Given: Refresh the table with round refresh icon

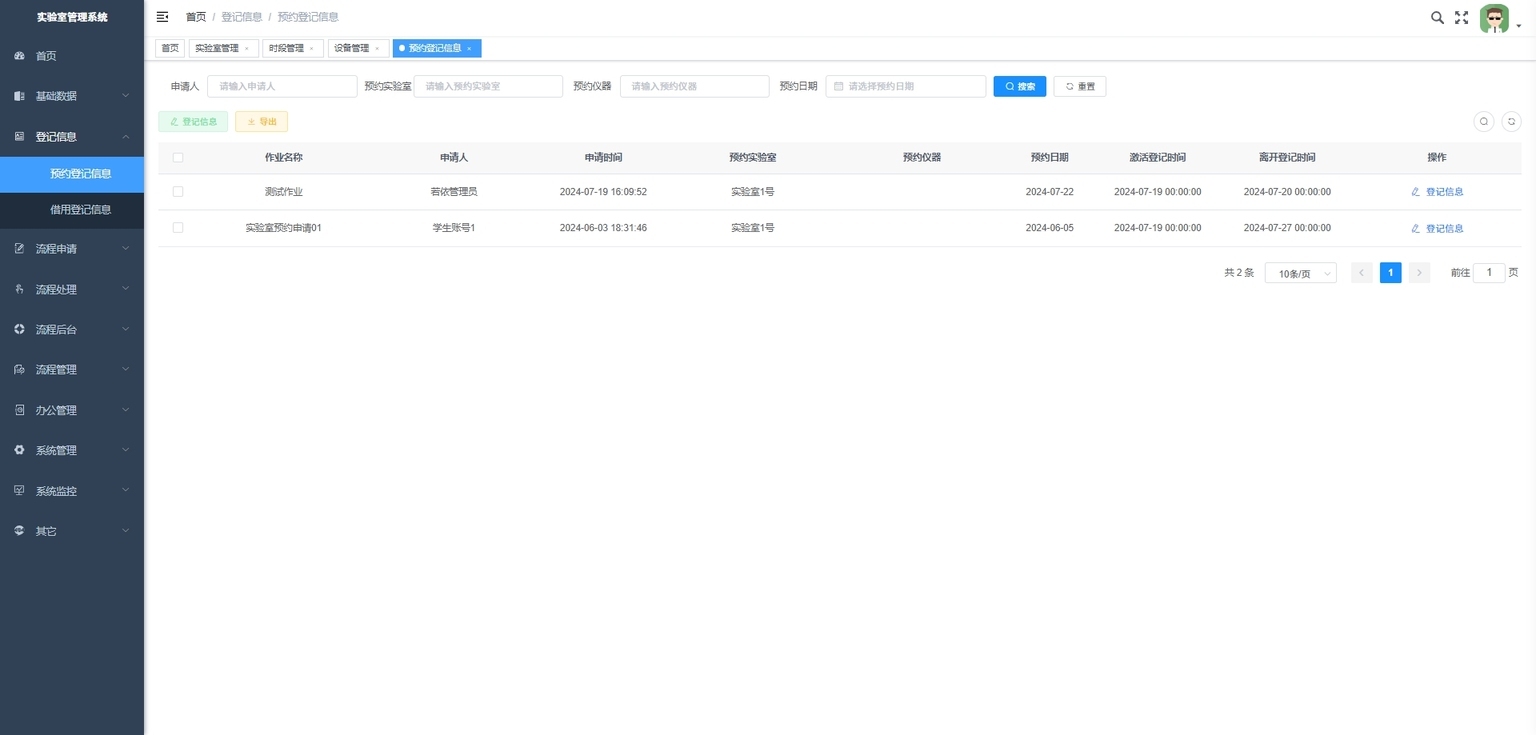Looking at the screenshot, I should pyautogui.click(x=1512, y=121).
